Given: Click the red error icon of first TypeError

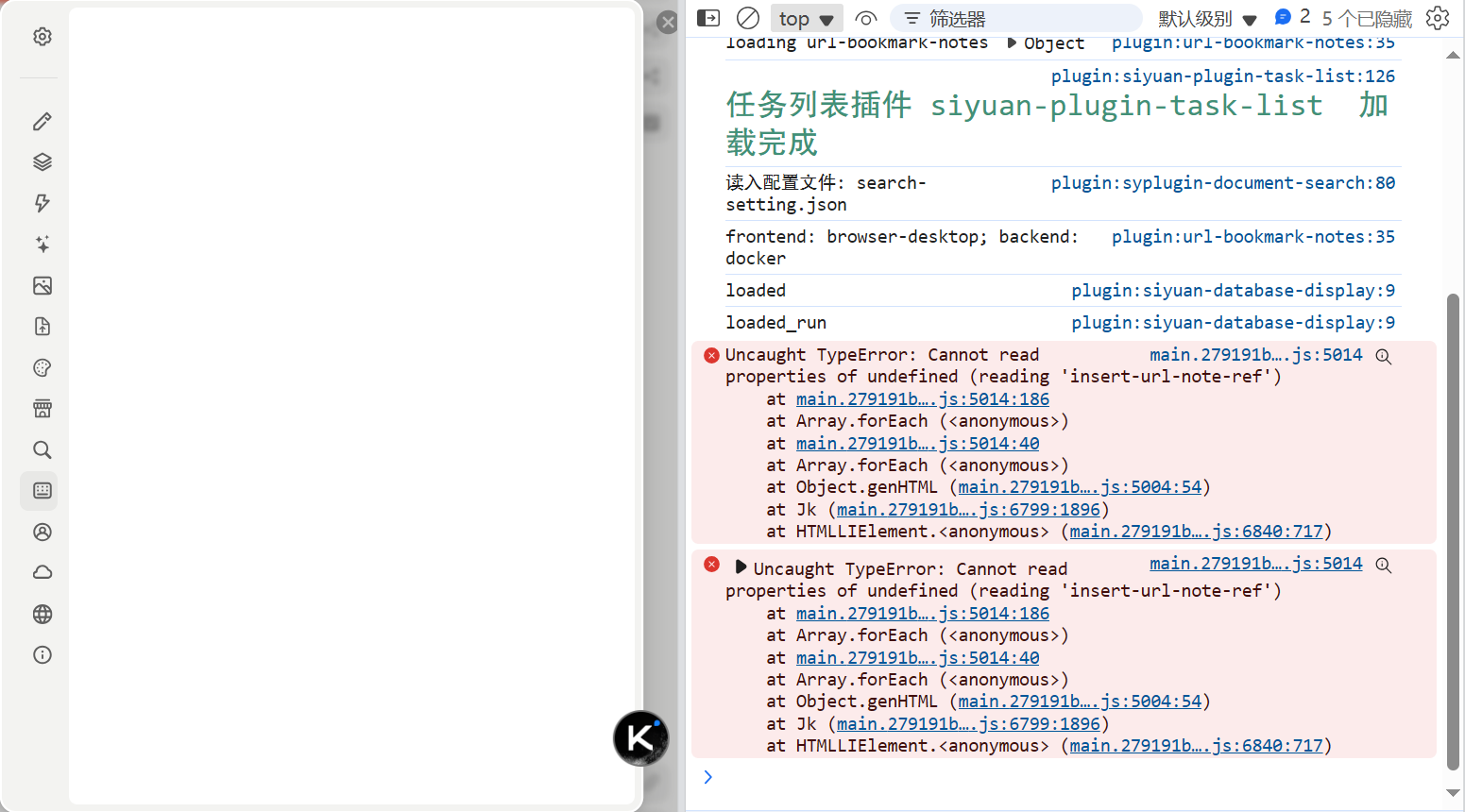Looking at the screenshot, I should click(x=712, y=355).
